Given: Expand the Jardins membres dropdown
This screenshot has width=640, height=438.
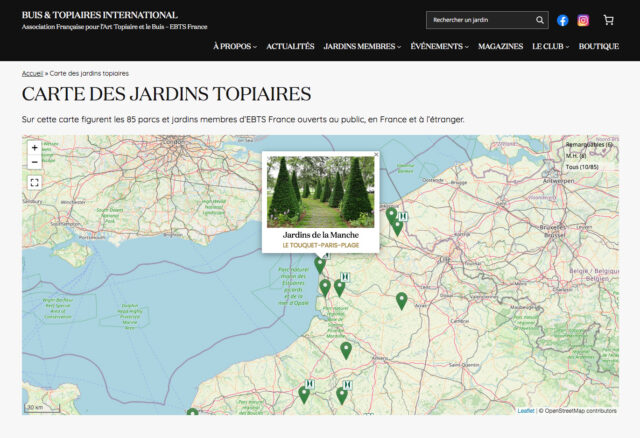Looking at the screenshot, I should (x=362, y=47).
